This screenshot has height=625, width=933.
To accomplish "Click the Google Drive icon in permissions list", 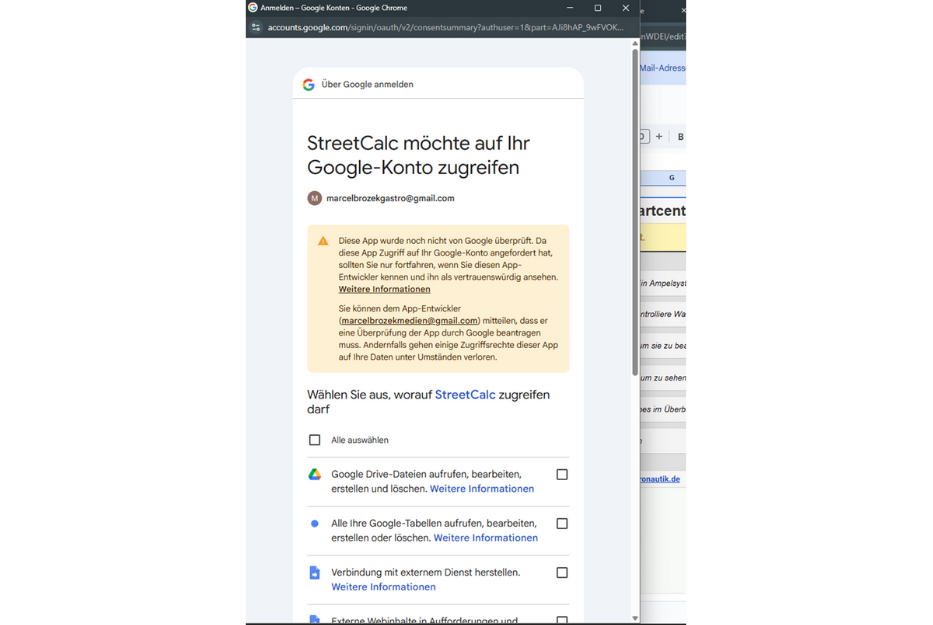I will coord(314,474).
